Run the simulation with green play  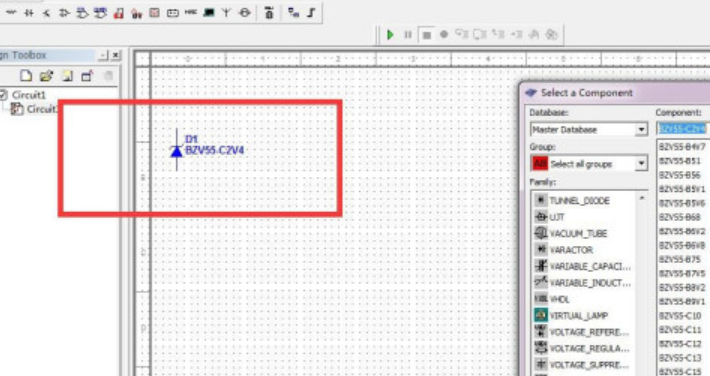click(x=390, y=34)
